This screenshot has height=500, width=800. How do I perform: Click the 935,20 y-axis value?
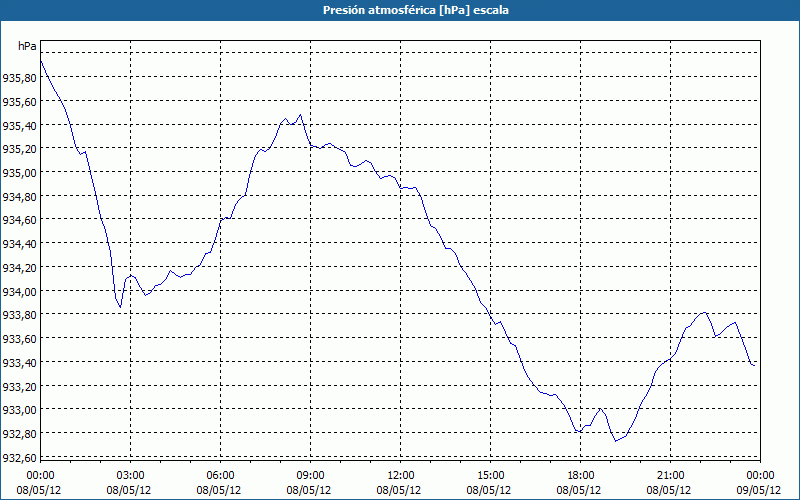tap(19, 149)
